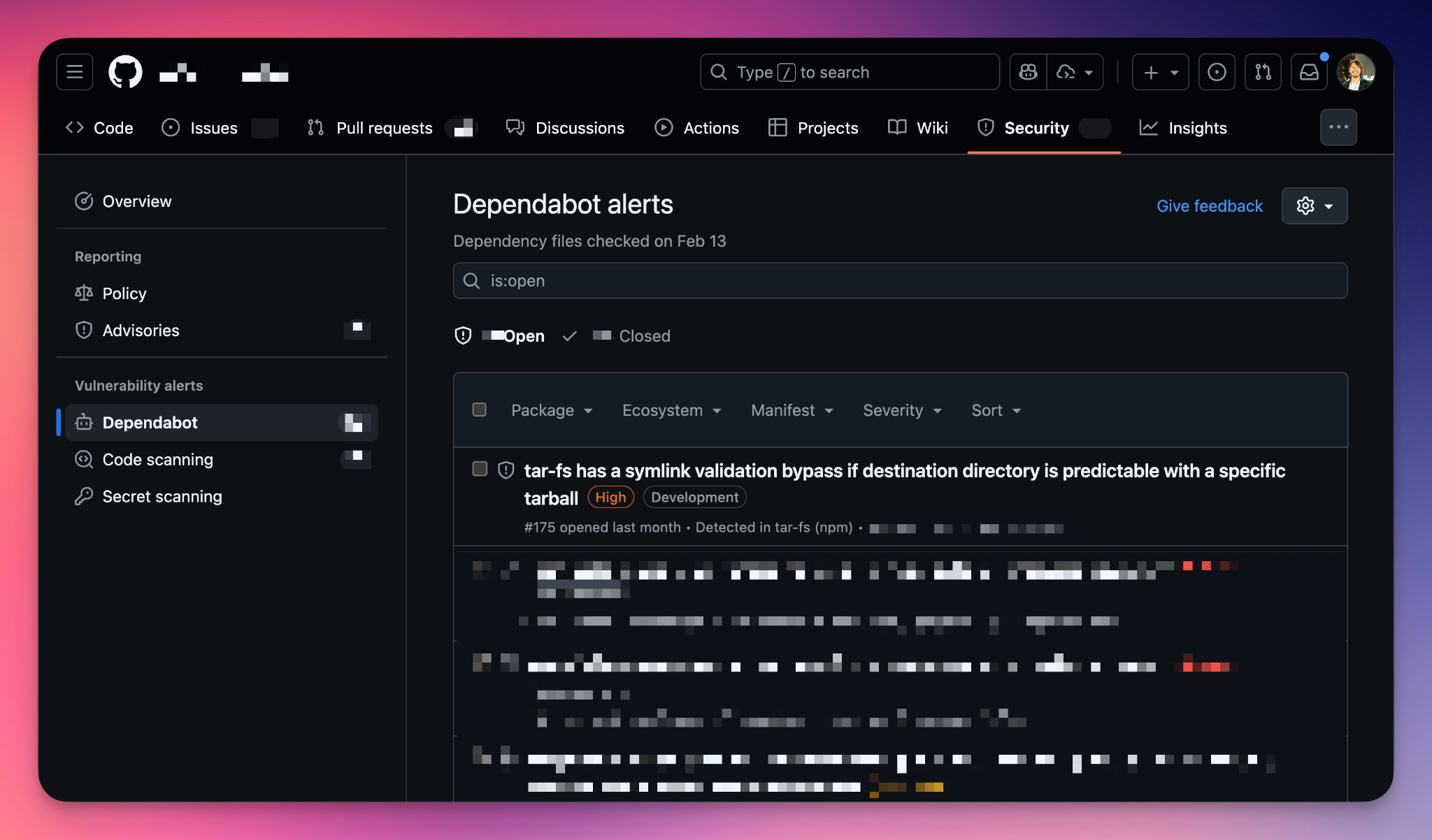
Task: Open pull requests icon in top header
Action: [x=1263, y=72]
